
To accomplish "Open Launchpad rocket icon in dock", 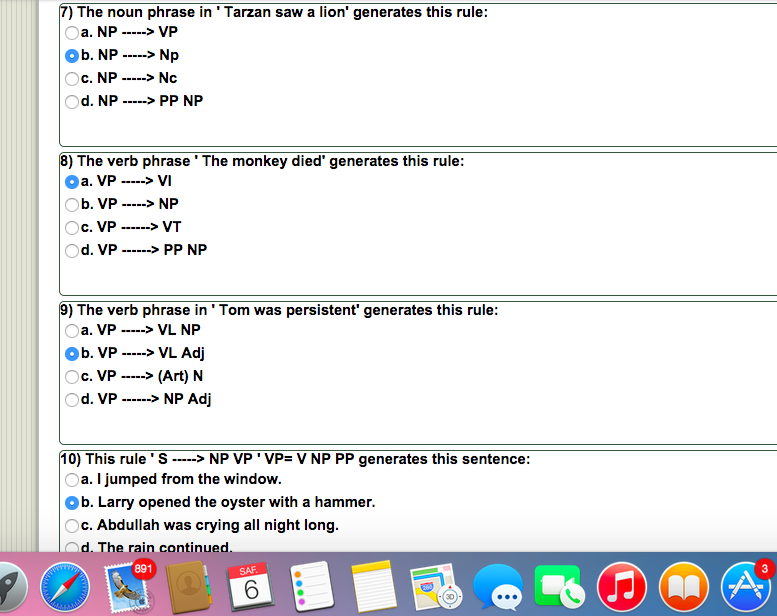I will (10, 585).
